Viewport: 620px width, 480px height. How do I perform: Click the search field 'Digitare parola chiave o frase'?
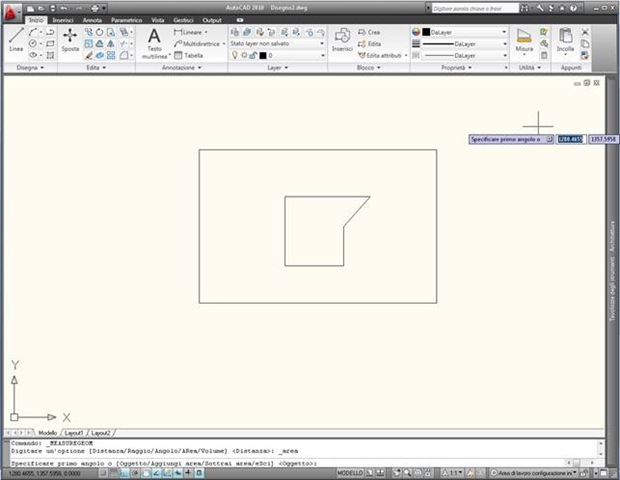(475, 8)
